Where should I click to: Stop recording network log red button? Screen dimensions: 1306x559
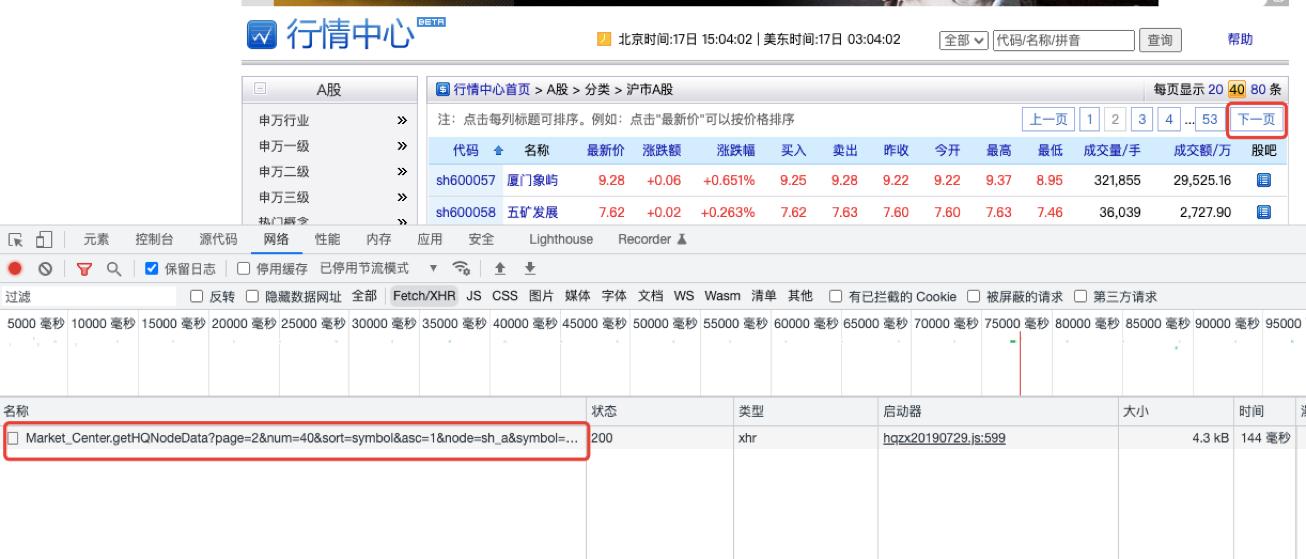[x=15, y=268]
